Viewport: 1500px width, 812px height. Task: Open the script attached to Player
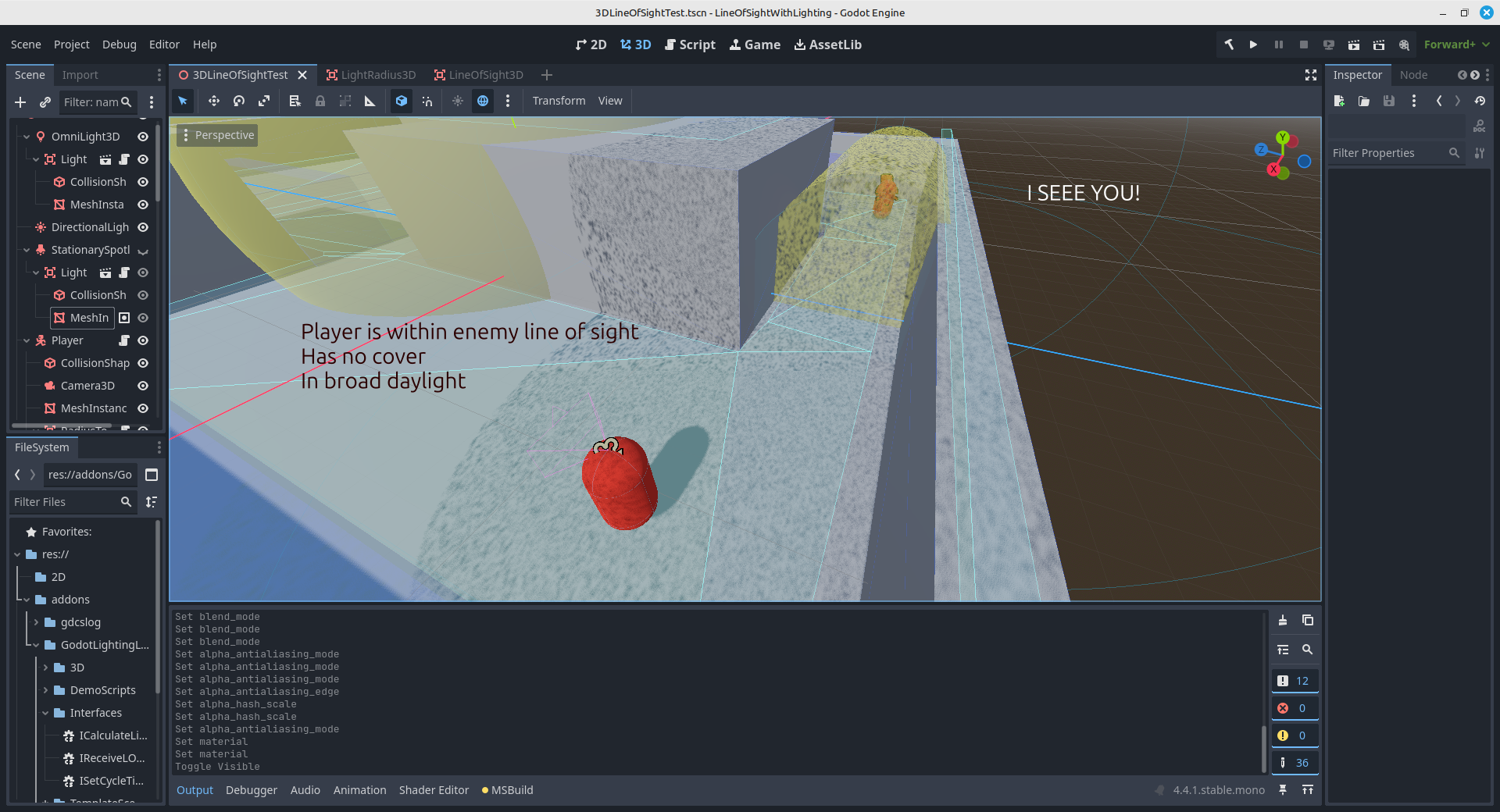point(124,340)
